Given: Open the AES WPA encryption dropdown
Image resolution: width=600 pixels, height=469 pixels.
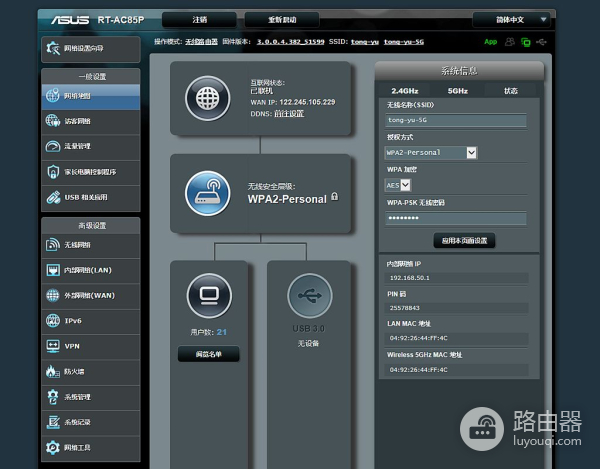Looking at the screenshot, I should point(398,185).
